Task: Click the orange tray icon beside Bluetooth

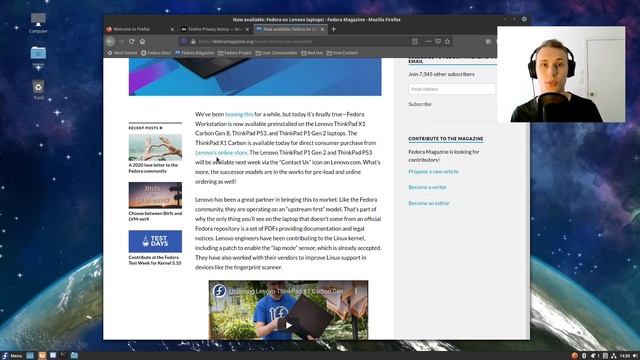Action: pos(575,356)
